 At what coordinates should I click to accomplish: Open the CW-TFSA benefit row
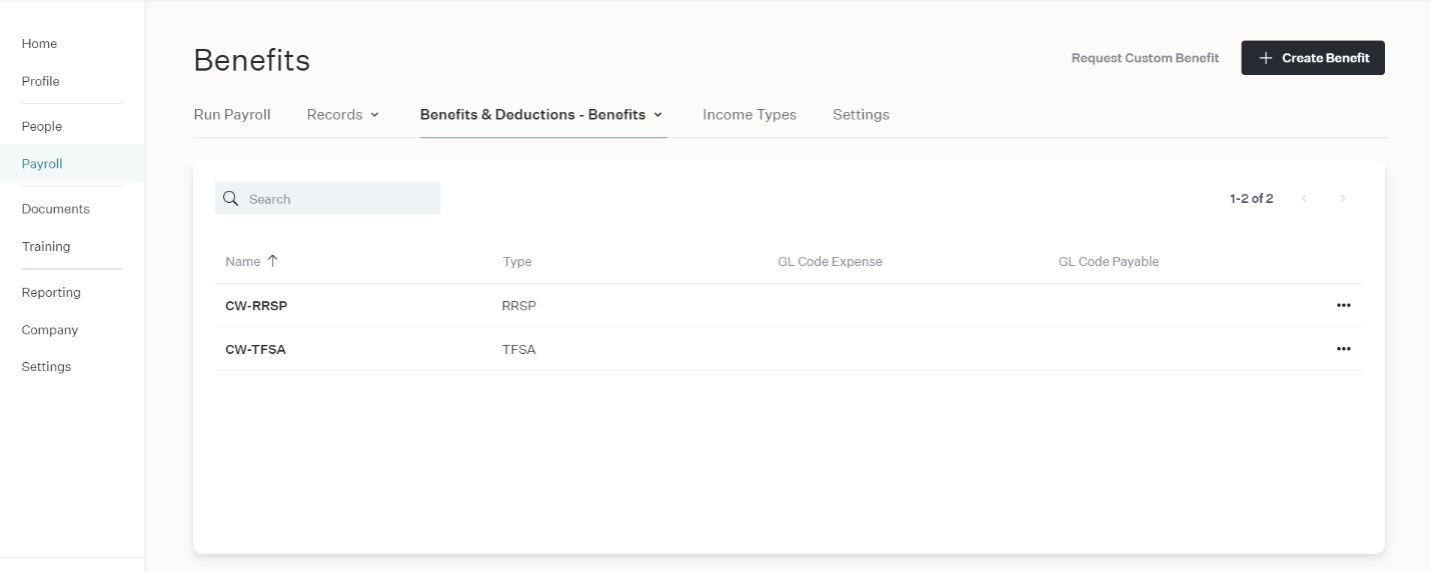tap(789, 349)
